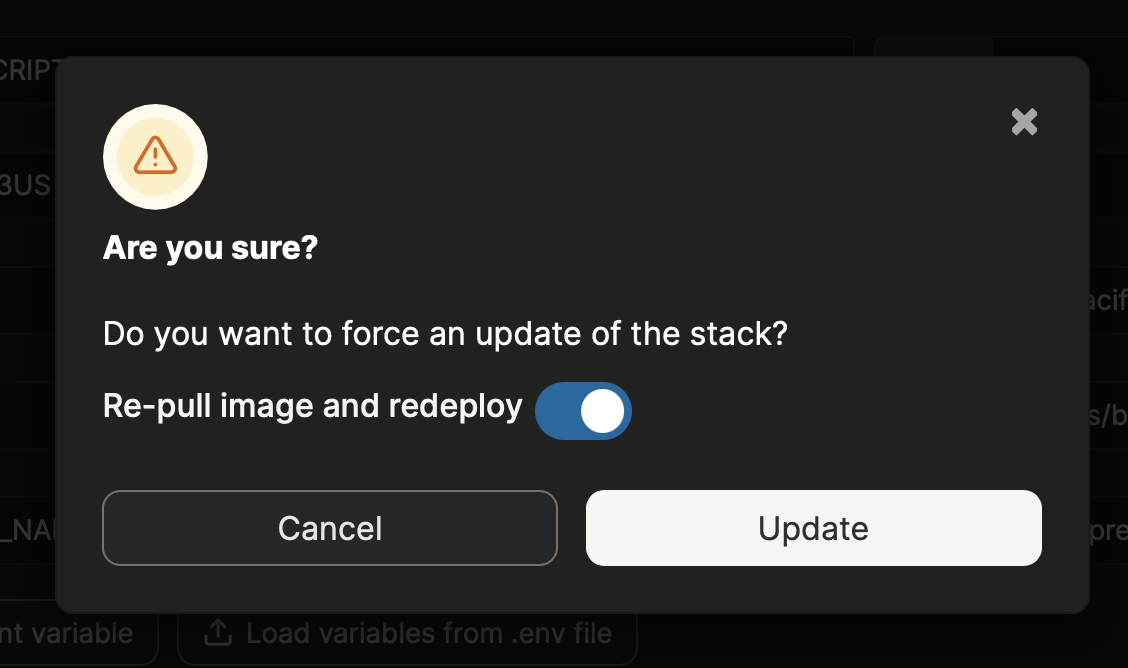The image size is (1128, 668).
Task: Click the dimmed 'acif' text at right edge
Action: 1106,300
